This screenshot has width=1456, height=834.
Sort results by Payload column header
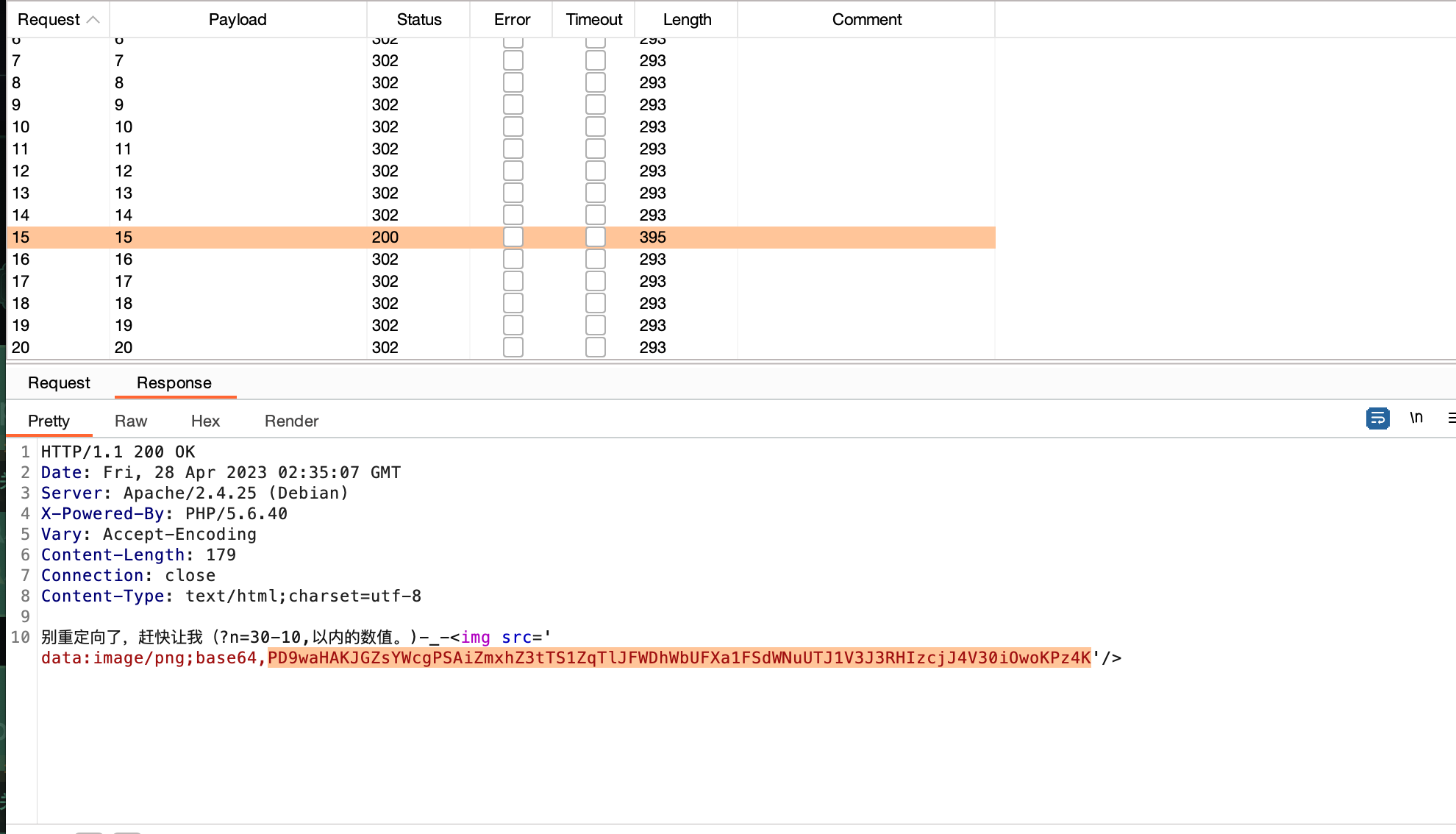(x=238, y=20)
